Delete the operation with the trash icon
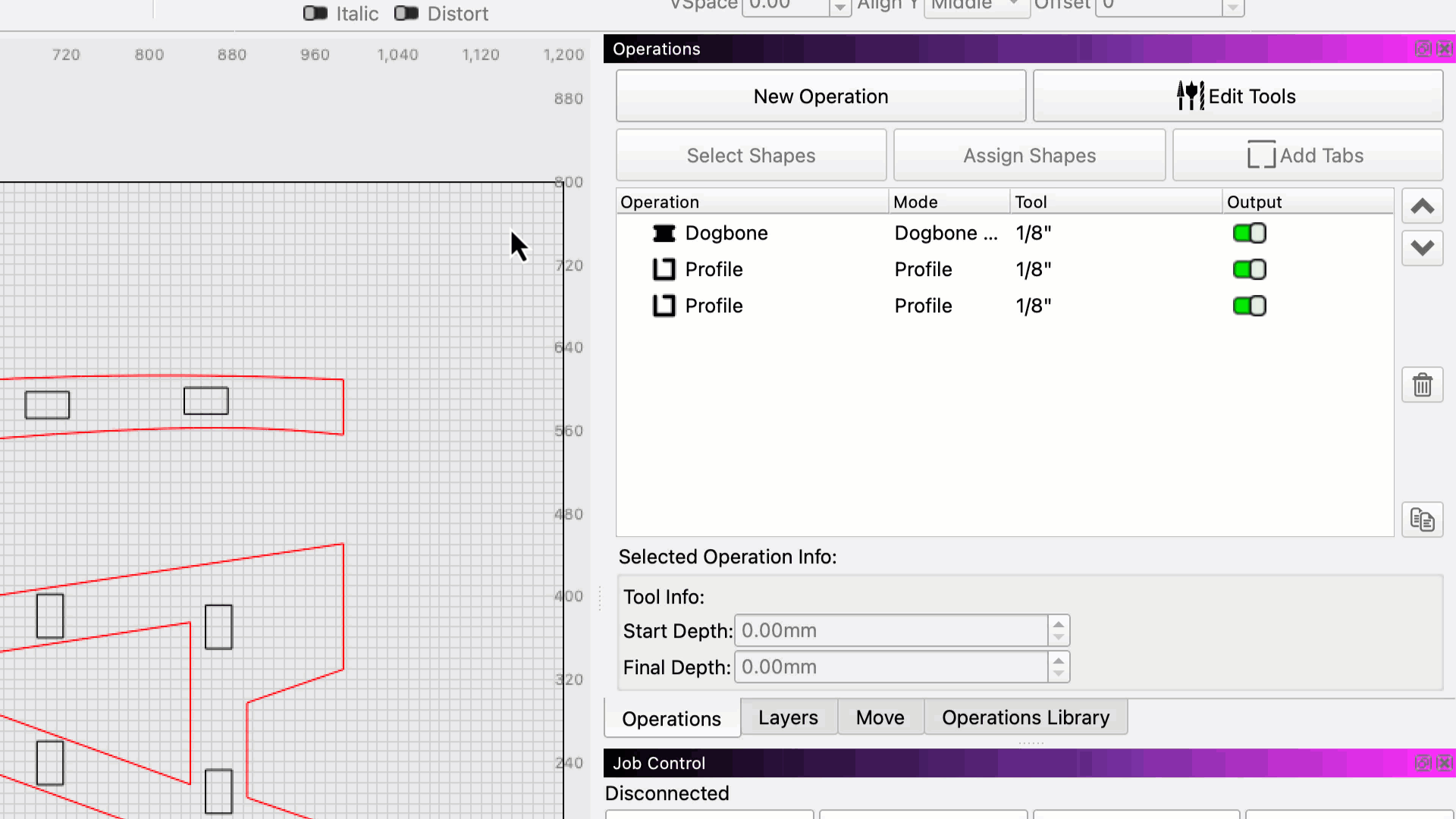The height and width of the screenshot is (819, 1456). (x=1422, y=386)
